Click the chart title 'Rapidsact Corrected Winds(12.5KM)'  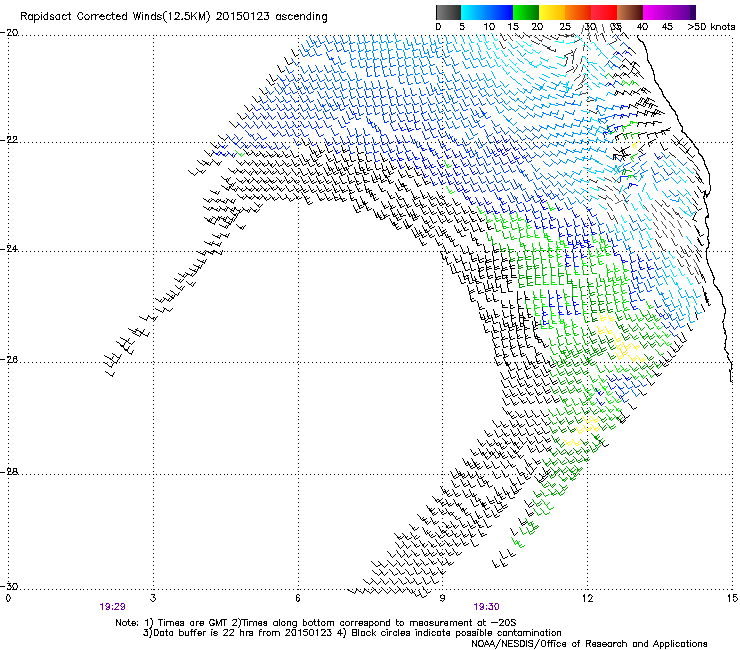[115, 17]
